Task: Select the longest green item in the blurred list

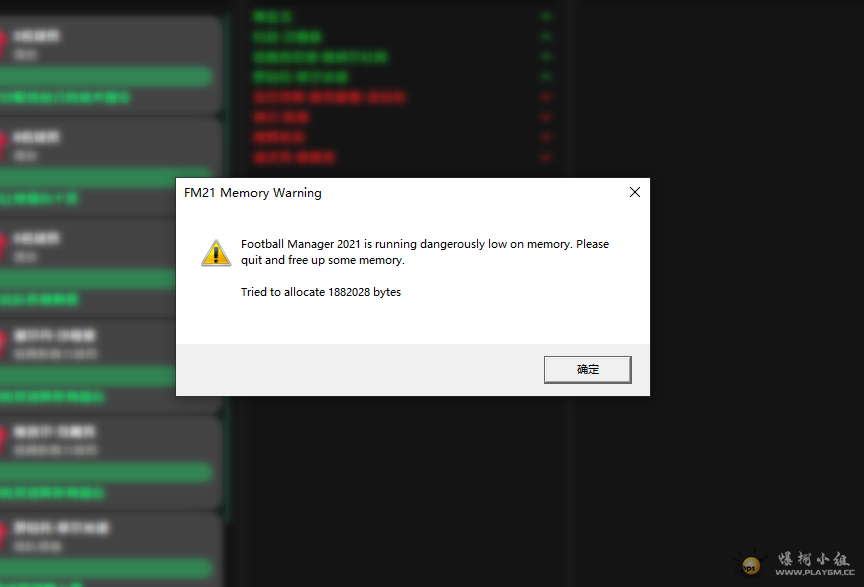Action: pyautogui.click(x=320, y=57)
